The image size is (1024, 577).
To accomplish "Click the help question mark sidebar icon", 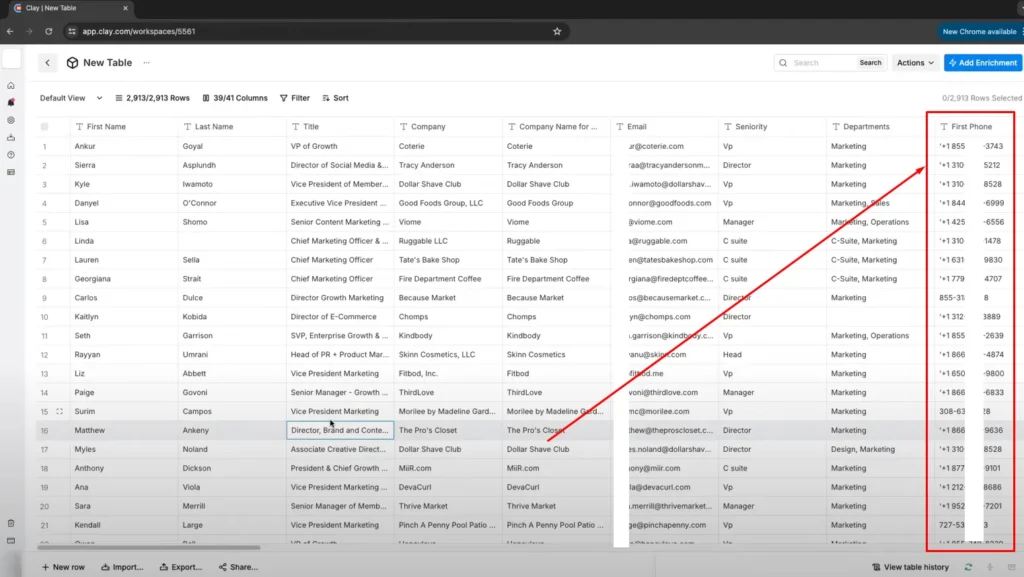I will 11,155.
